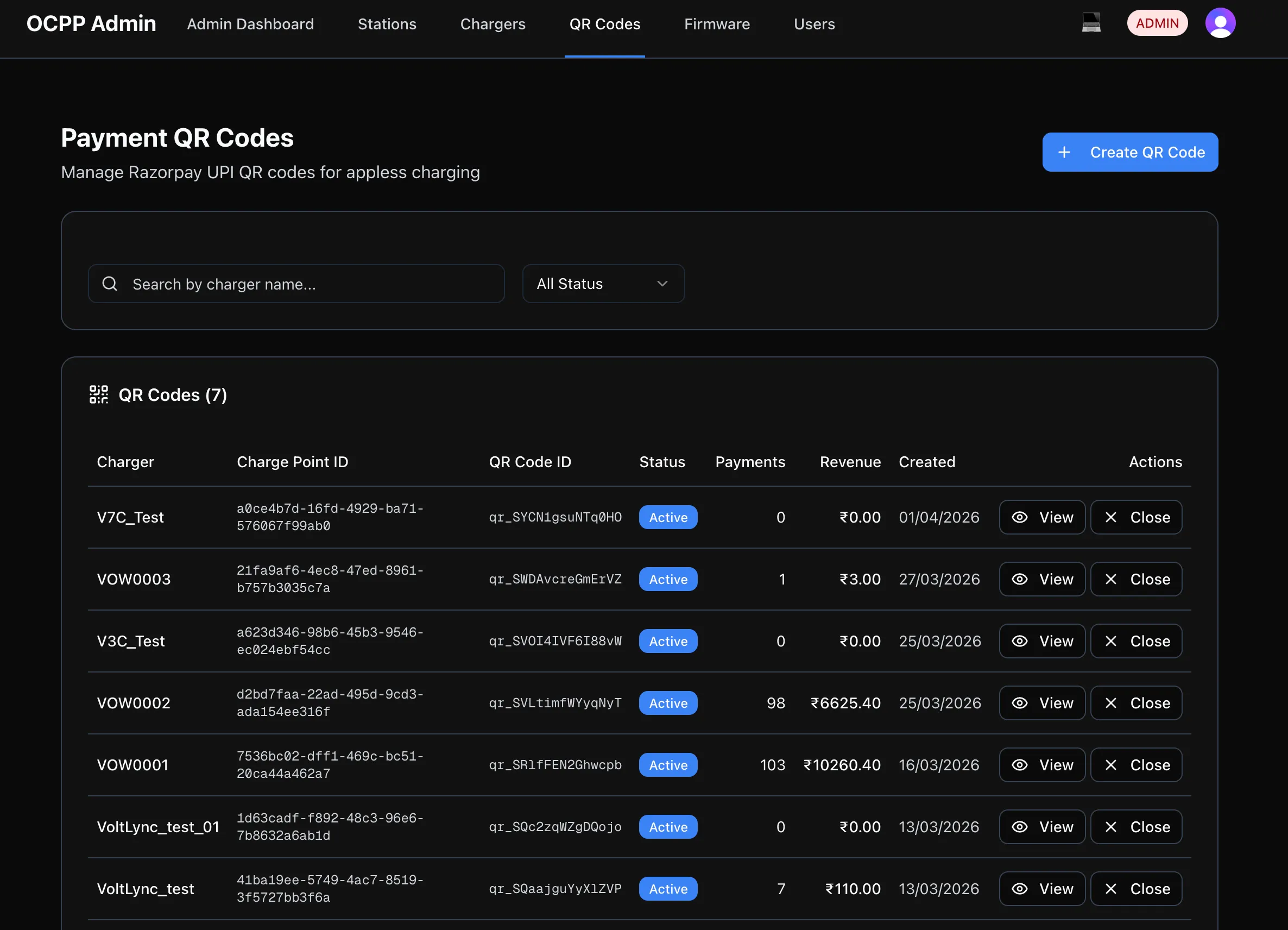View QR code for V3C_Test
Image resolution: width=1288 pixels, height=930 pixels.
pyautogui.click(x=1041, y=641)
